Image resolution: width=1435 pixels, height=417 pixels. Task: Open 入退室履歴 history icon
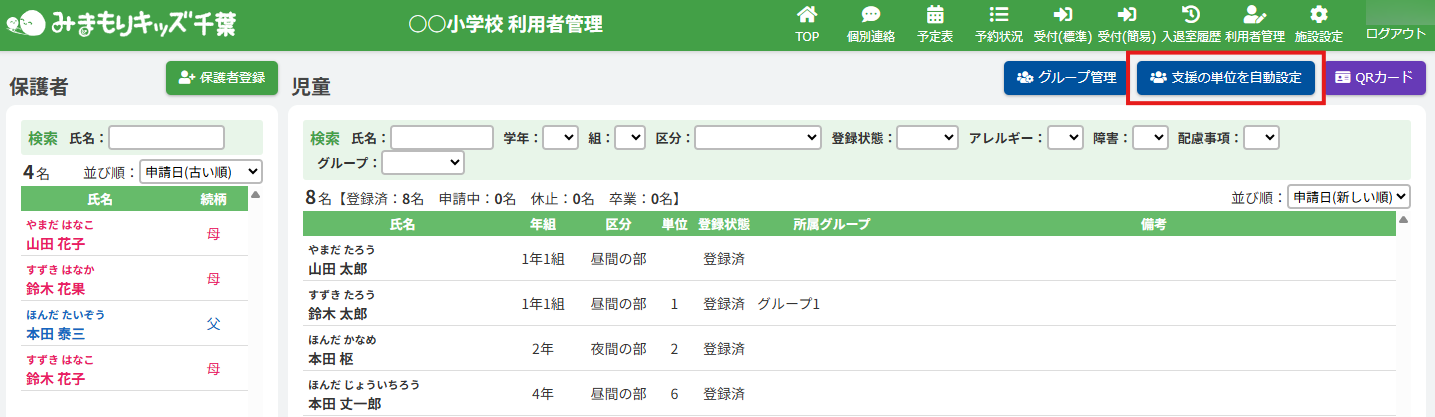1190,15
